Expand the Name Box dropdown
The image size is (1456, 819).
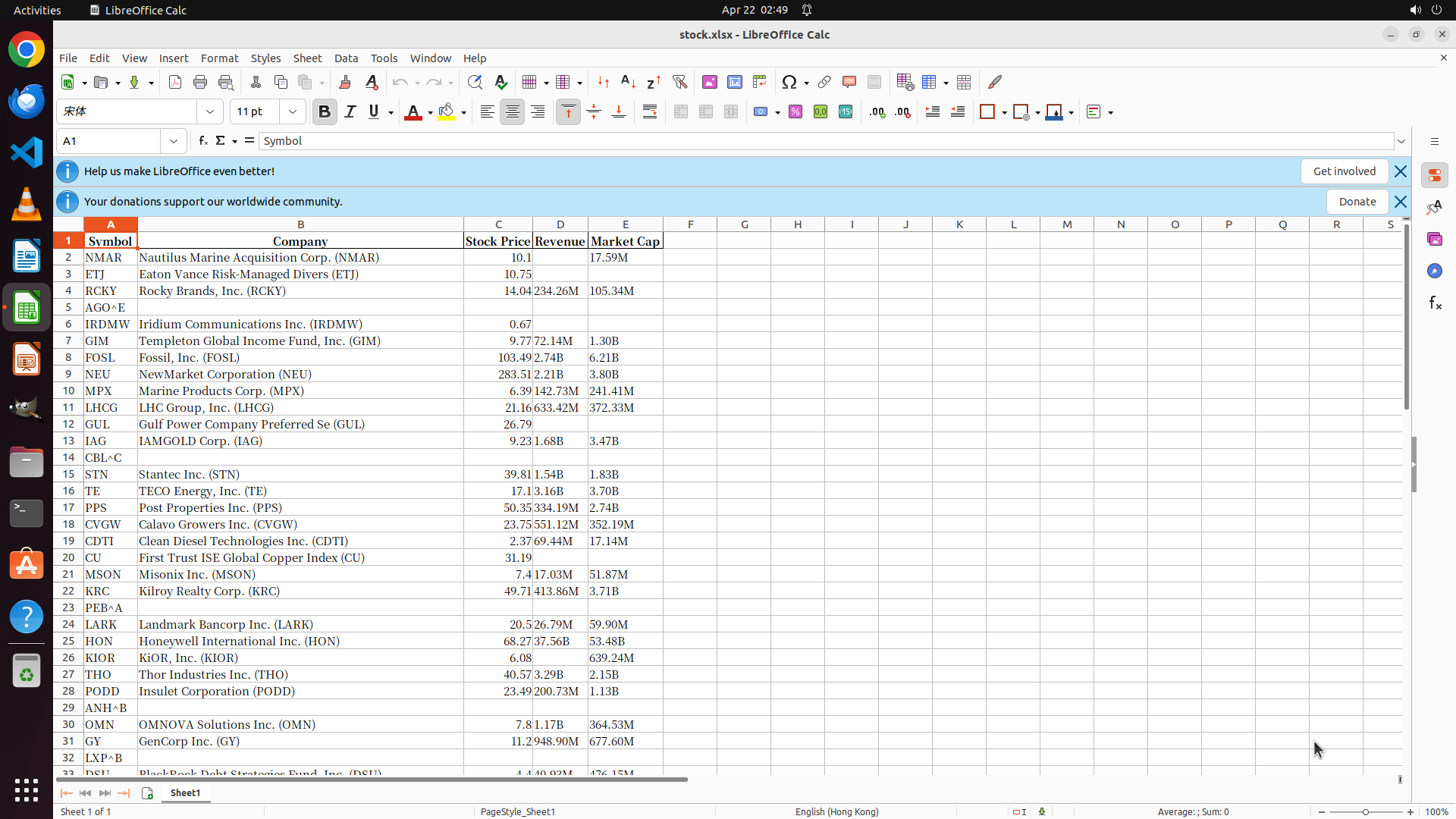tap(174, 141)
